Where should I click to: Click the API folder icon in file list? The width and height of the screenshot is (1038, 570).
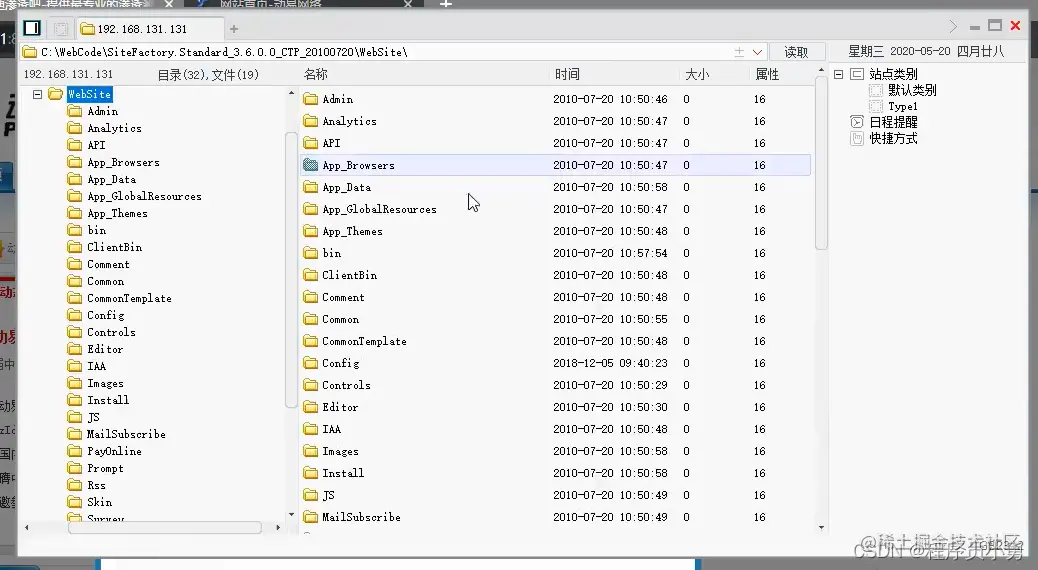[310, 143]
